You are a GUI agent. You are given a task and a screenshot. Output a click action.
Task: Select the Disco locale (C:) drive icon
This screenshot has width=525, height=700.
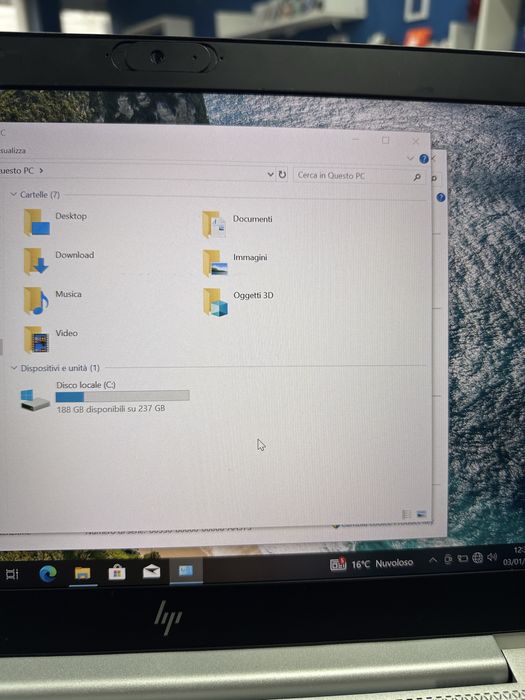click(34, 400)
